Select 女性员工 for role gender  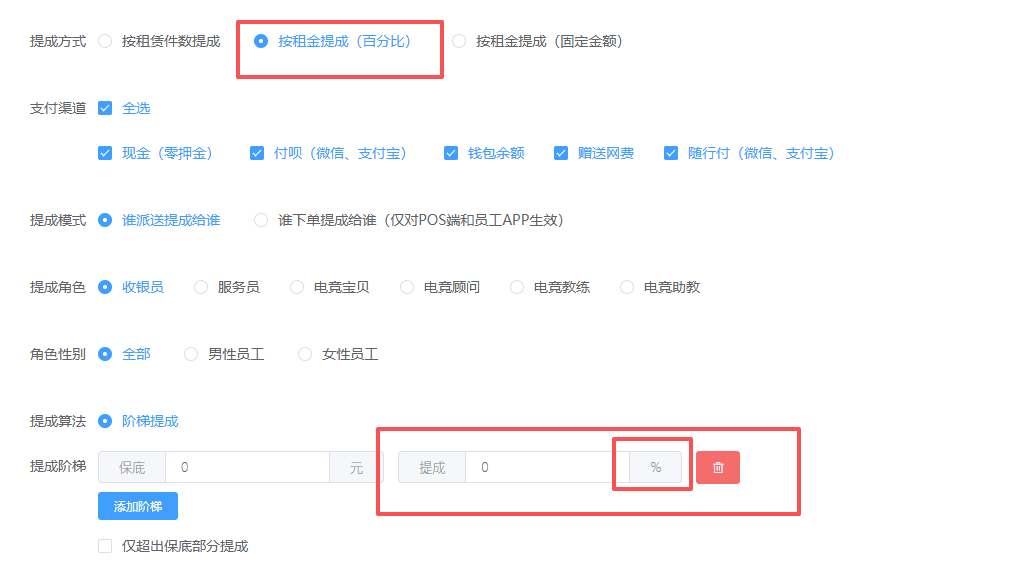point(305,355)
